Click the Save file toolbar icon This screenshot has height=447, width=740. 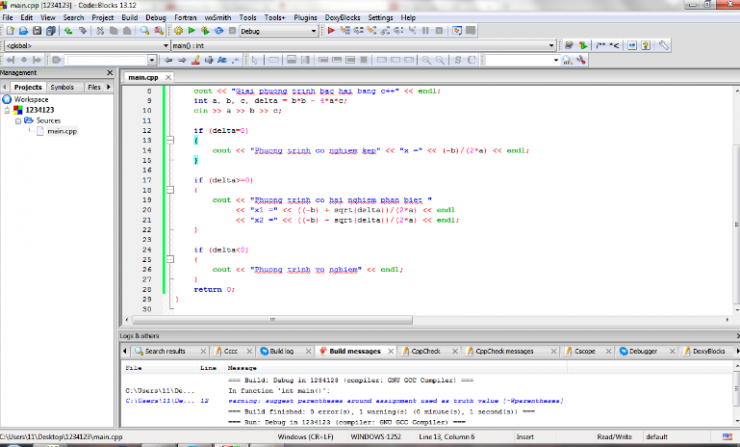[37, 31]
